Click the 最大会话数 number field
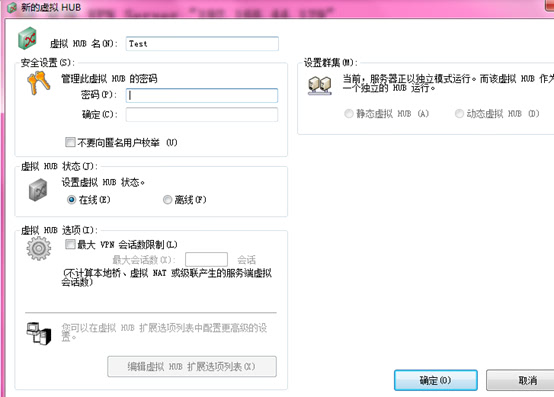The height and width of the screenshot is (397, 554). click(x=206, y=260)
